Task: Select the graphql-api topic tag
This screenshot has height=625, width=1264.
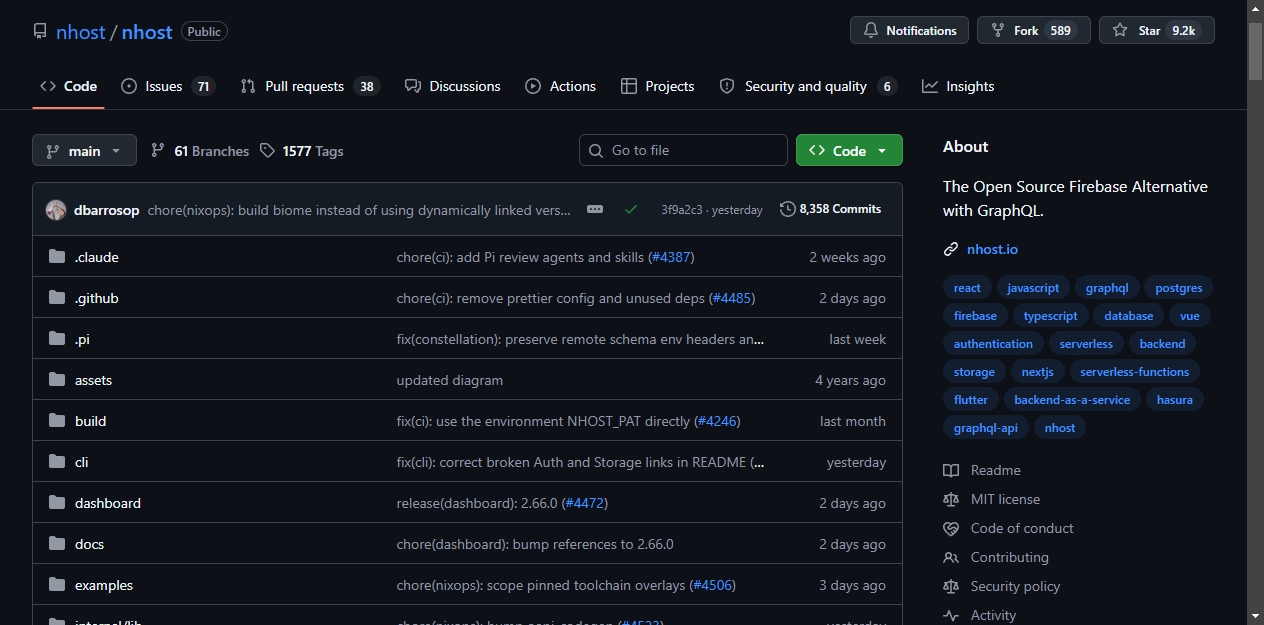Action: tap(985, 428)
